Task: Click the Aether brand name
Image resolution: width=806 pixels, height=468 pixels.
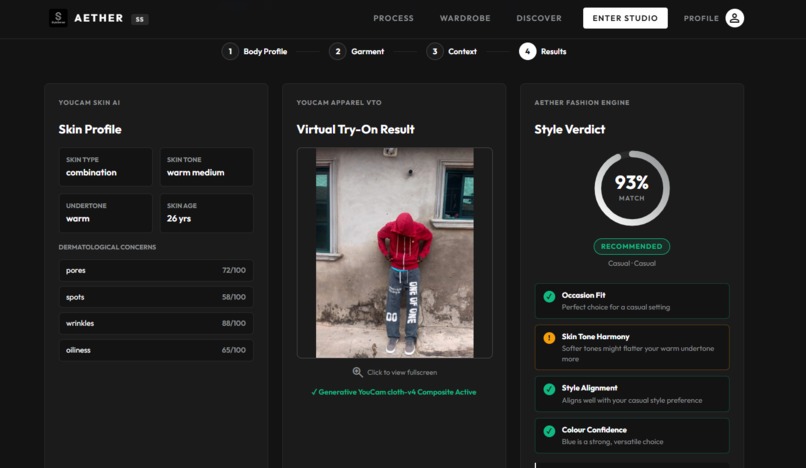Action: (x=99, y=18)
